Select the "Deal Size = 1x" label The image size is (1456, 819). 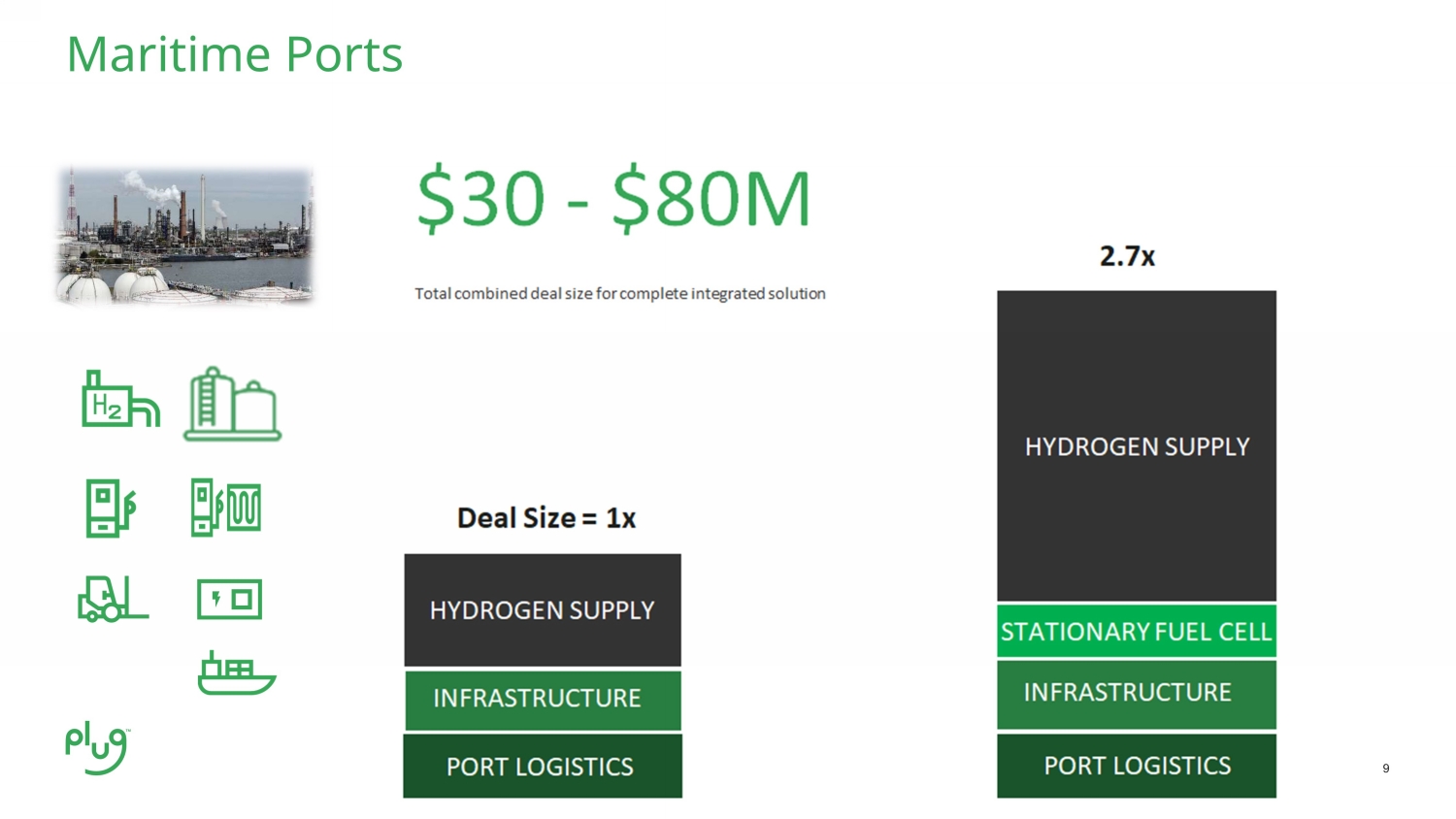(x=546, y=518)
